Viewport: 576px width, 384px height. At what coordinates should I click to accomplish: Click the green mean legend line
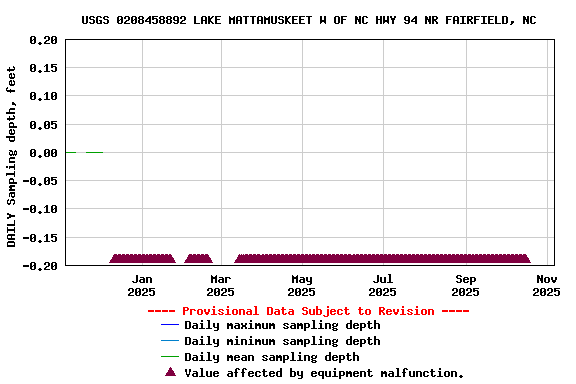click(x=170, y=356)
